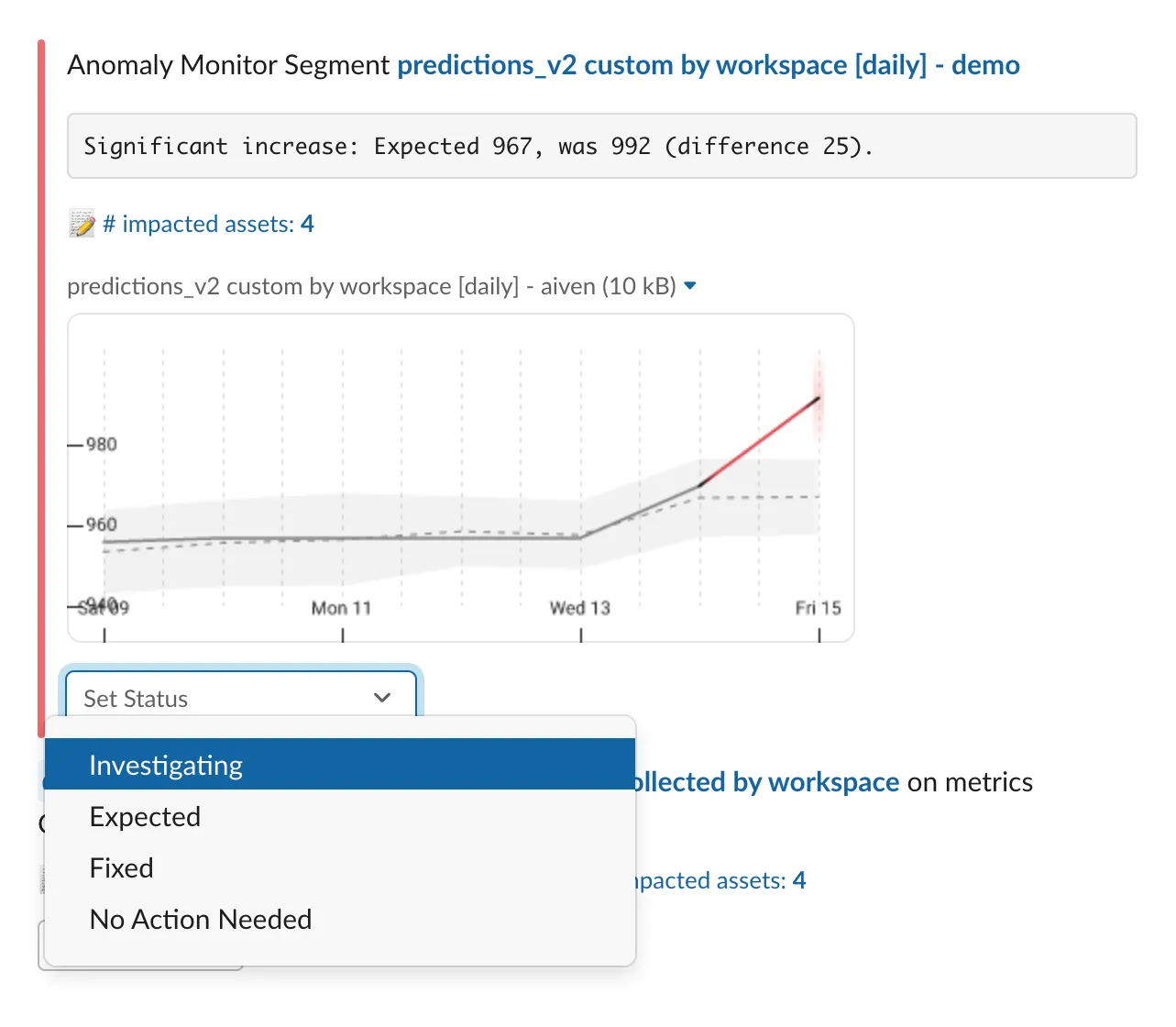This screenshot has width=1176, height=1027.
Task: Collapse the aiven chart attachment
Action: click(x=690, y=286)
